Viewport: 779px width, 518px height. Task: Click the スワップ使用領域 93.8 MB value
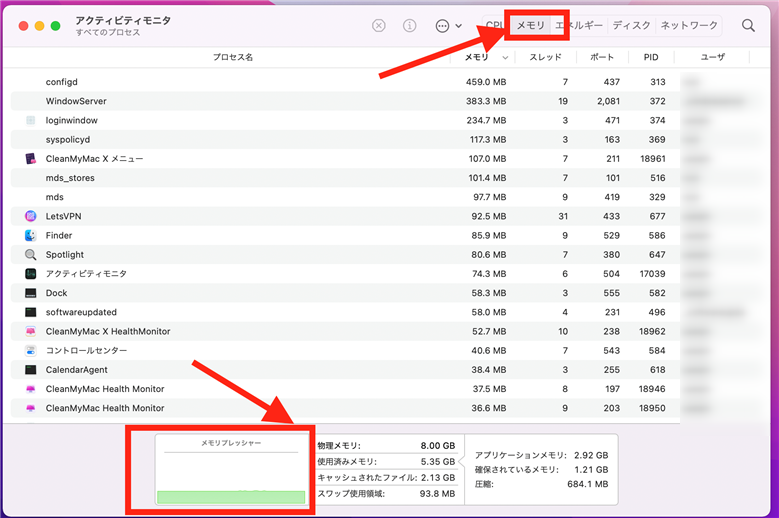coord(437,494)
